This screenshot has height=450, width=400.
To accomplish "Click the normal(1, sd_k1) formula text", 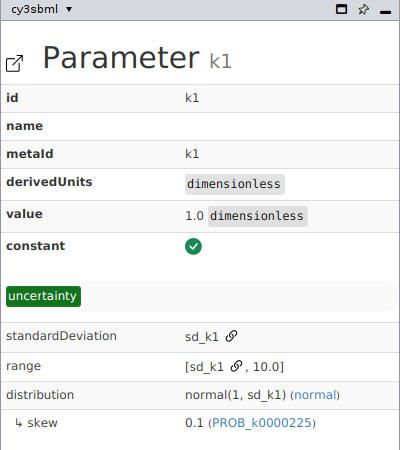I will (x=236, y=395).
